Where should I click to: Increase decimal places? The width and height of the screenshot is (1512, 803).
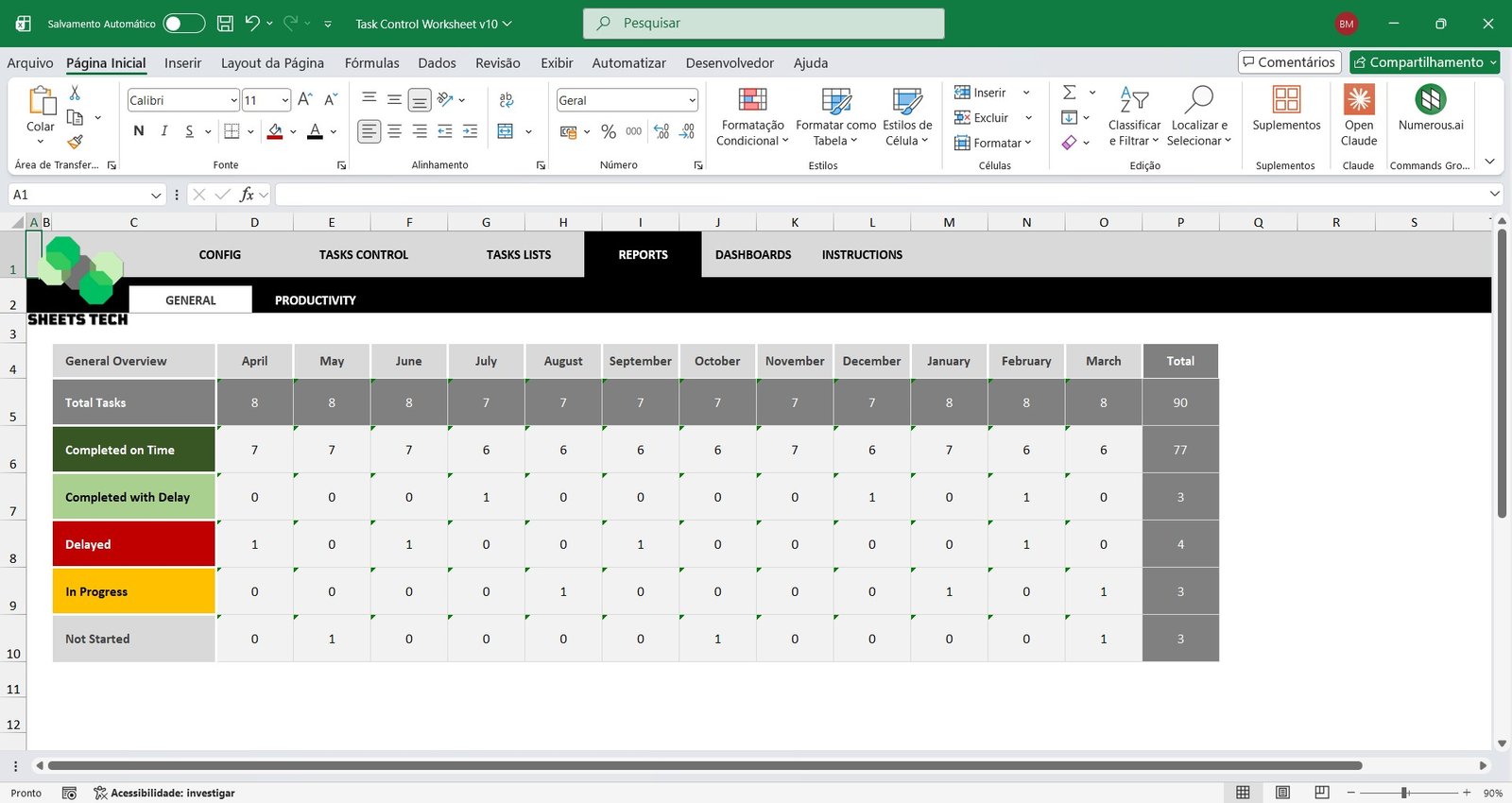click(x=661, y=131)
